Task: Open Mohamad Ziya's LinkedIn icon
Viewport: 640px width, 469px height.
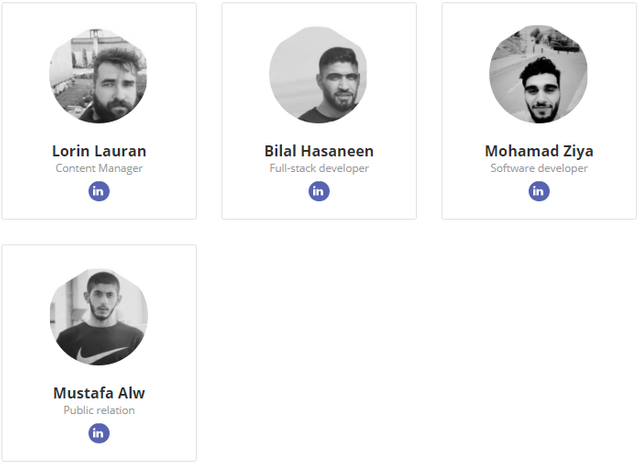Action: tap(539, 191)
